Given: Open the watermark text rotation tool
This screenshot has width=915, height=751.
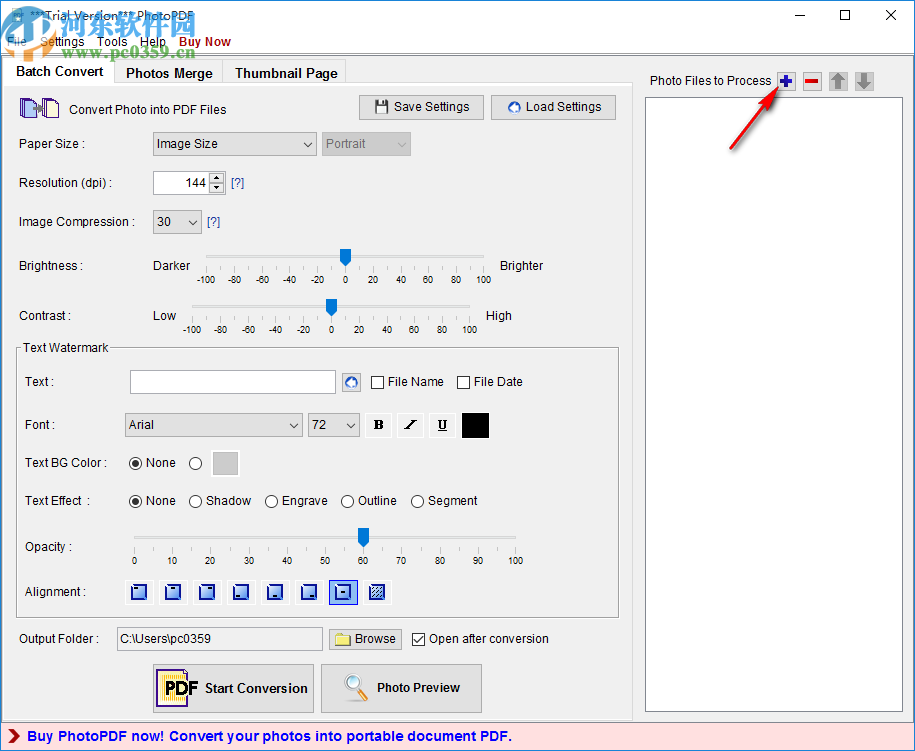Looking at the screenshot, I should pyautogui.click(x=351, y=382).
